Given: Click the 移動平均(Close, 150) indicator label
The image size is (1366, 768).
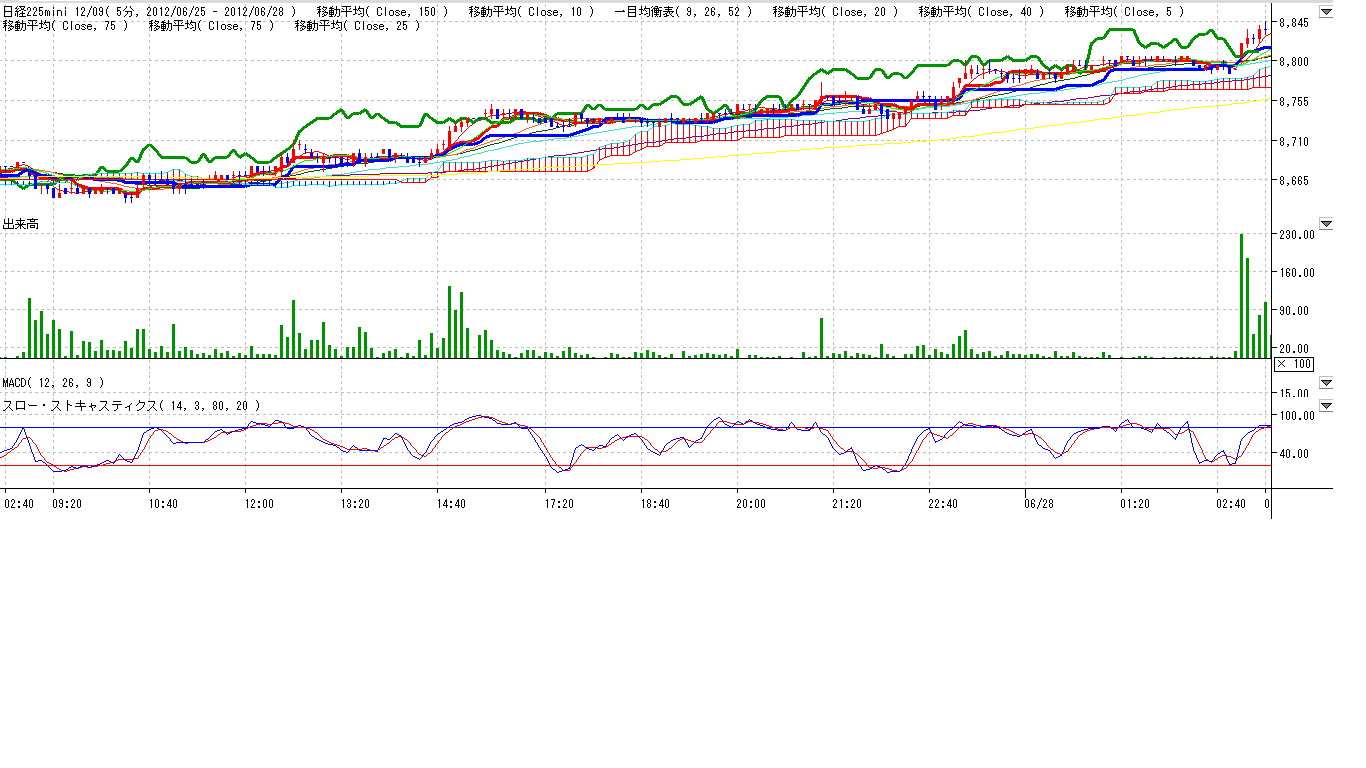Looking at the screenshot, I should [x=381, y=11].
